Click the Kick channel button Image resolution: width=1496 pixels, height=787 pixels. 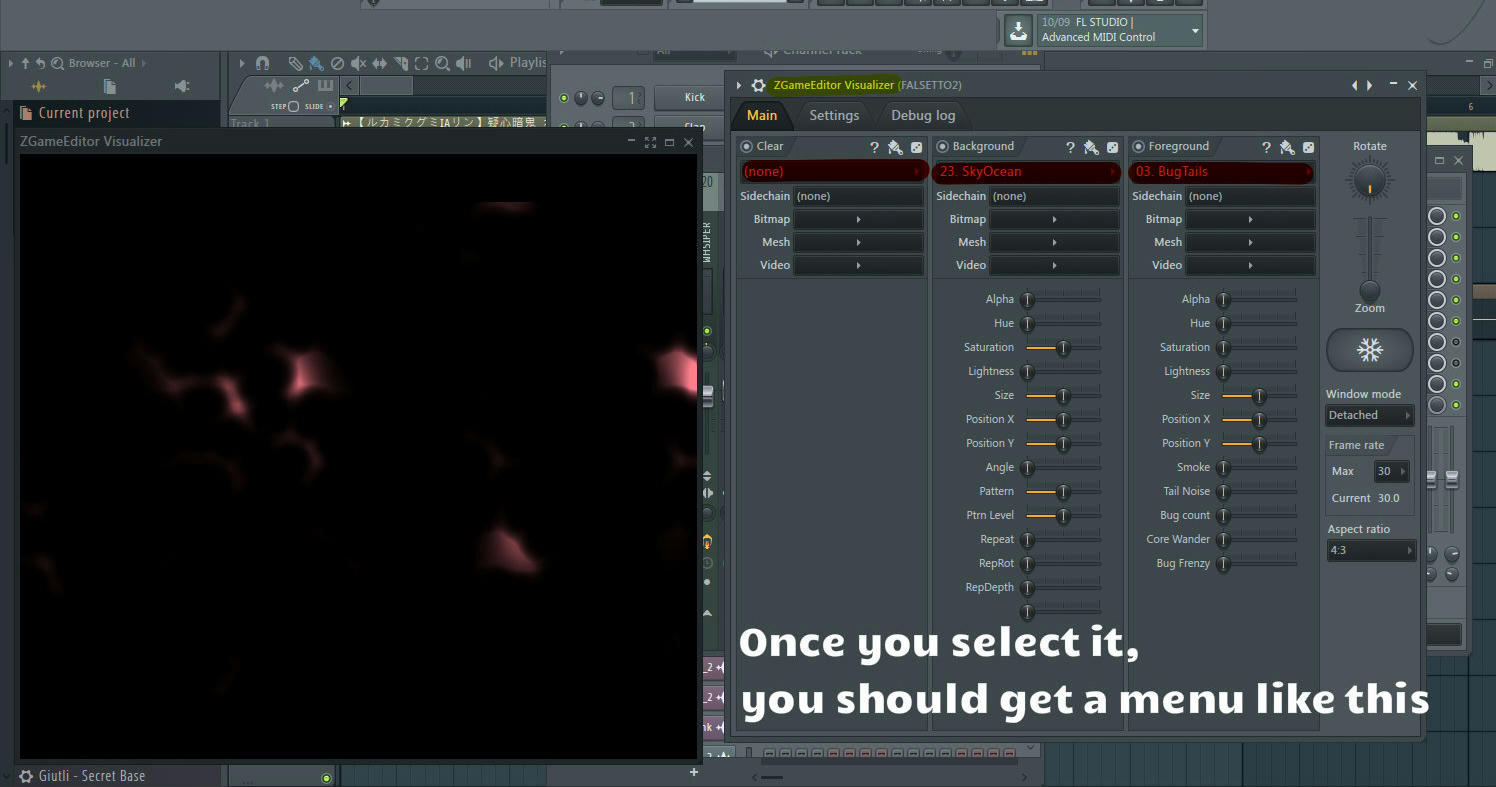[688, 97]
